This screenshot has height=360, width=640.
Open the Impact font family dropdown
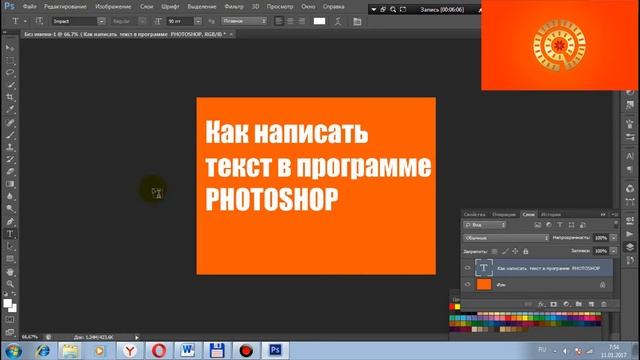point(101,21)
